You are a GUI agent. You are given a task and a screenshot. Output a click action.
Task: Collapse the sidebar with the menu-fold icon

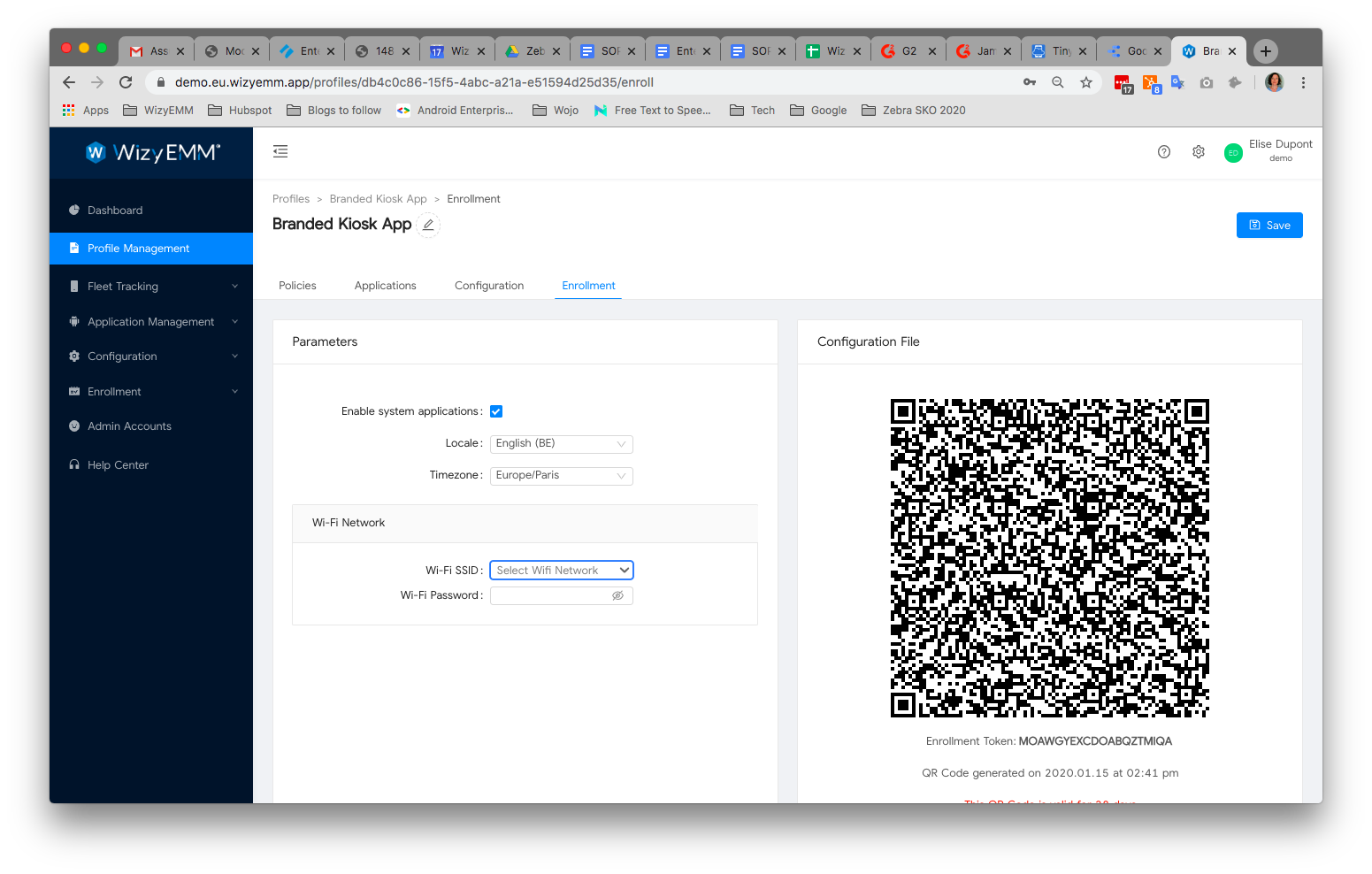tap(280, 151)
